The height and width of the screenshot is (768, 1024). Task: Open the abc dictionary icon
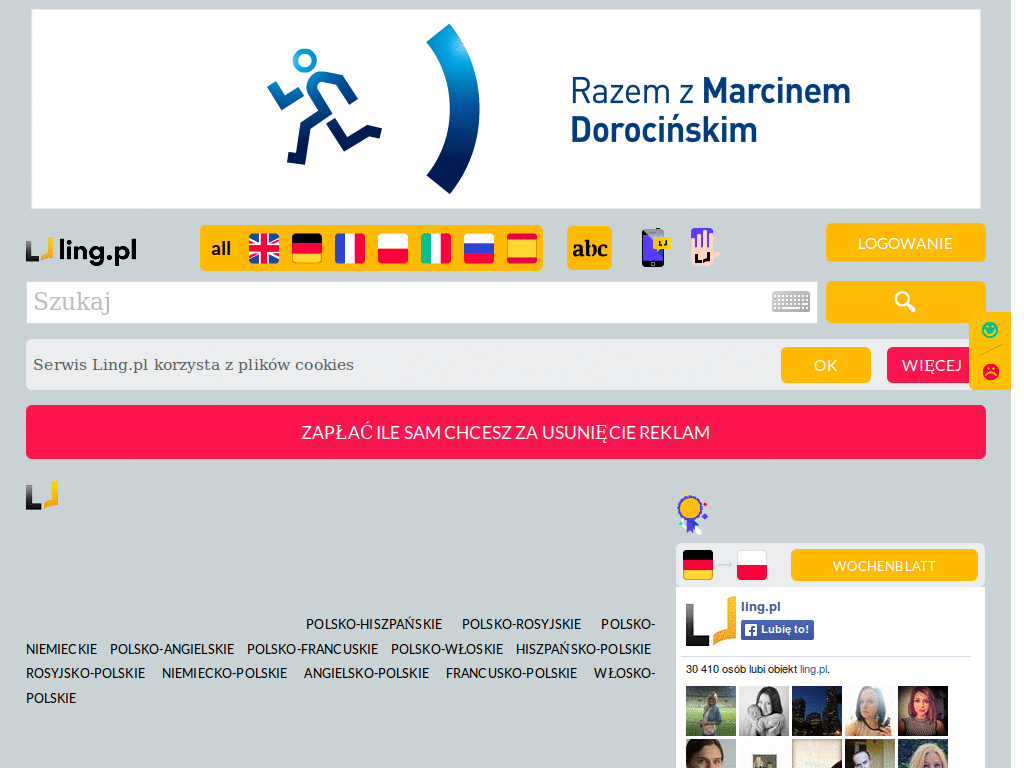pos(590,248)
